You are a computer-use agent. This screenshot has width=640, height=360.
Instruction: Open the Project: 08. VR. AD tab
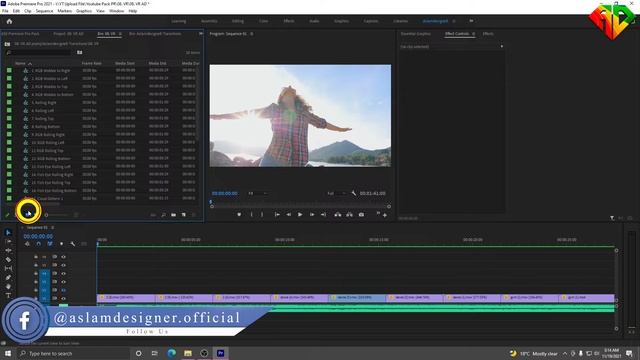(x=69, y=34)
